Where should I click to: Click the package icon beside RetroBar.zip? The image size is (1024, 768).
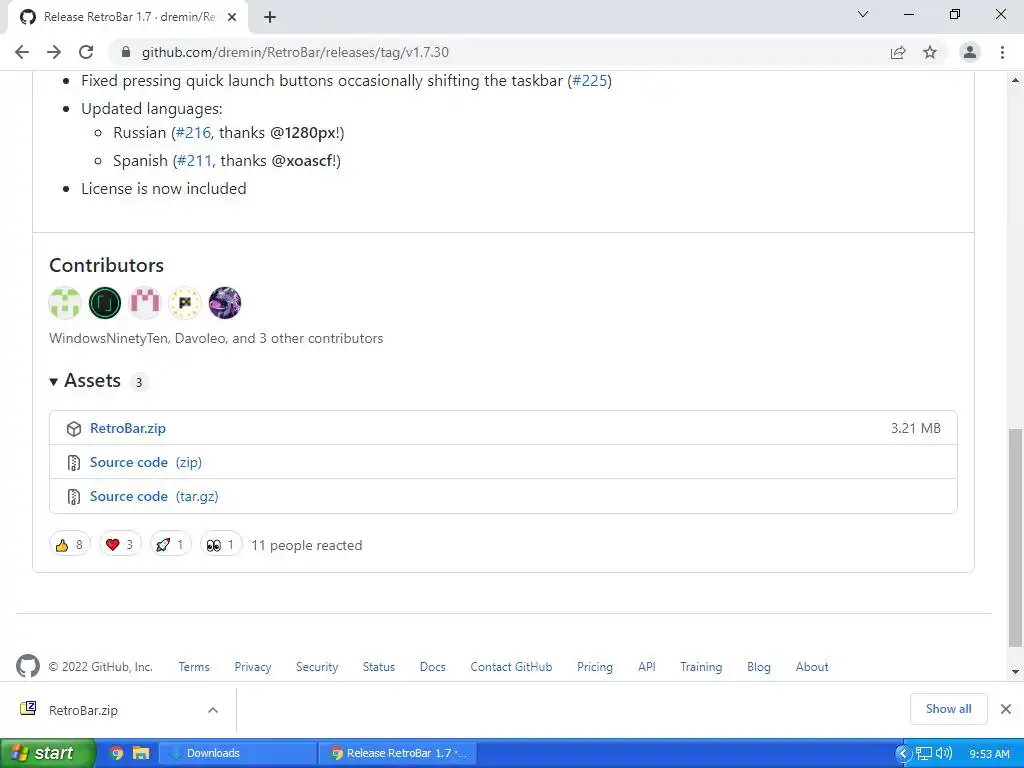(x=74, y=429)
